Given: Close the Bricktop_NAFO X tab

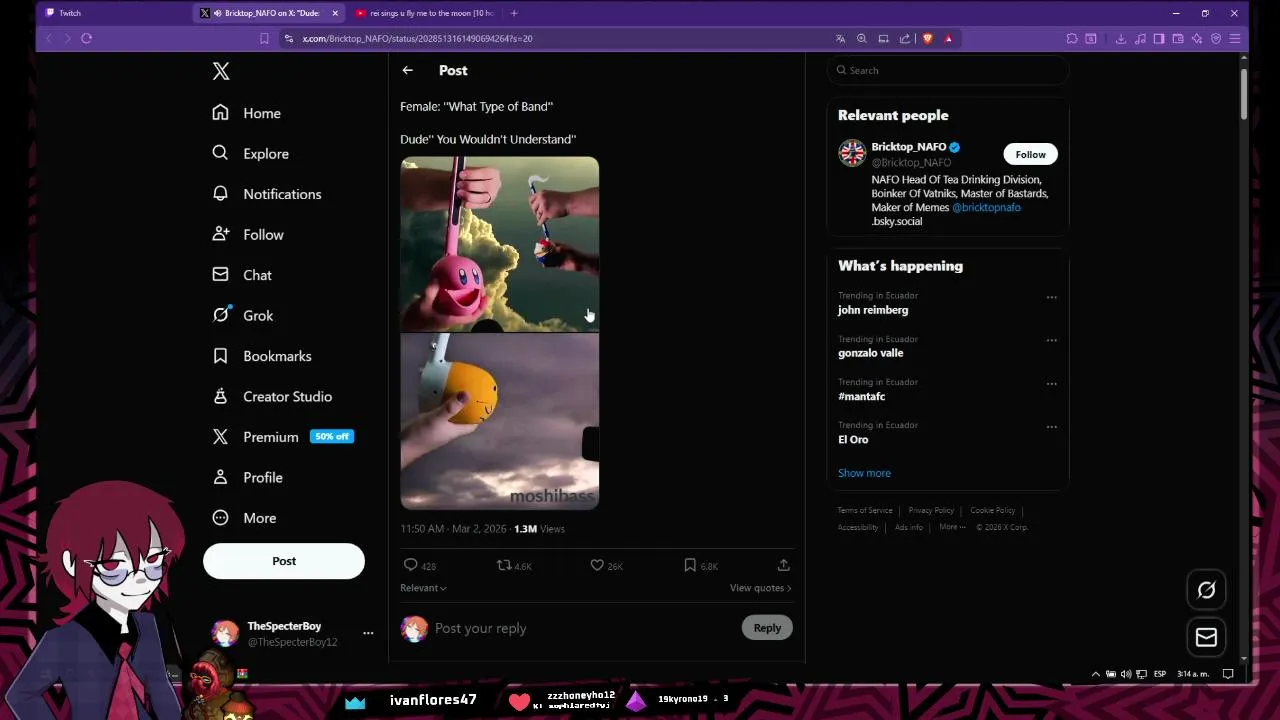Looking at the screenshot, I should [x=335, y=13].
